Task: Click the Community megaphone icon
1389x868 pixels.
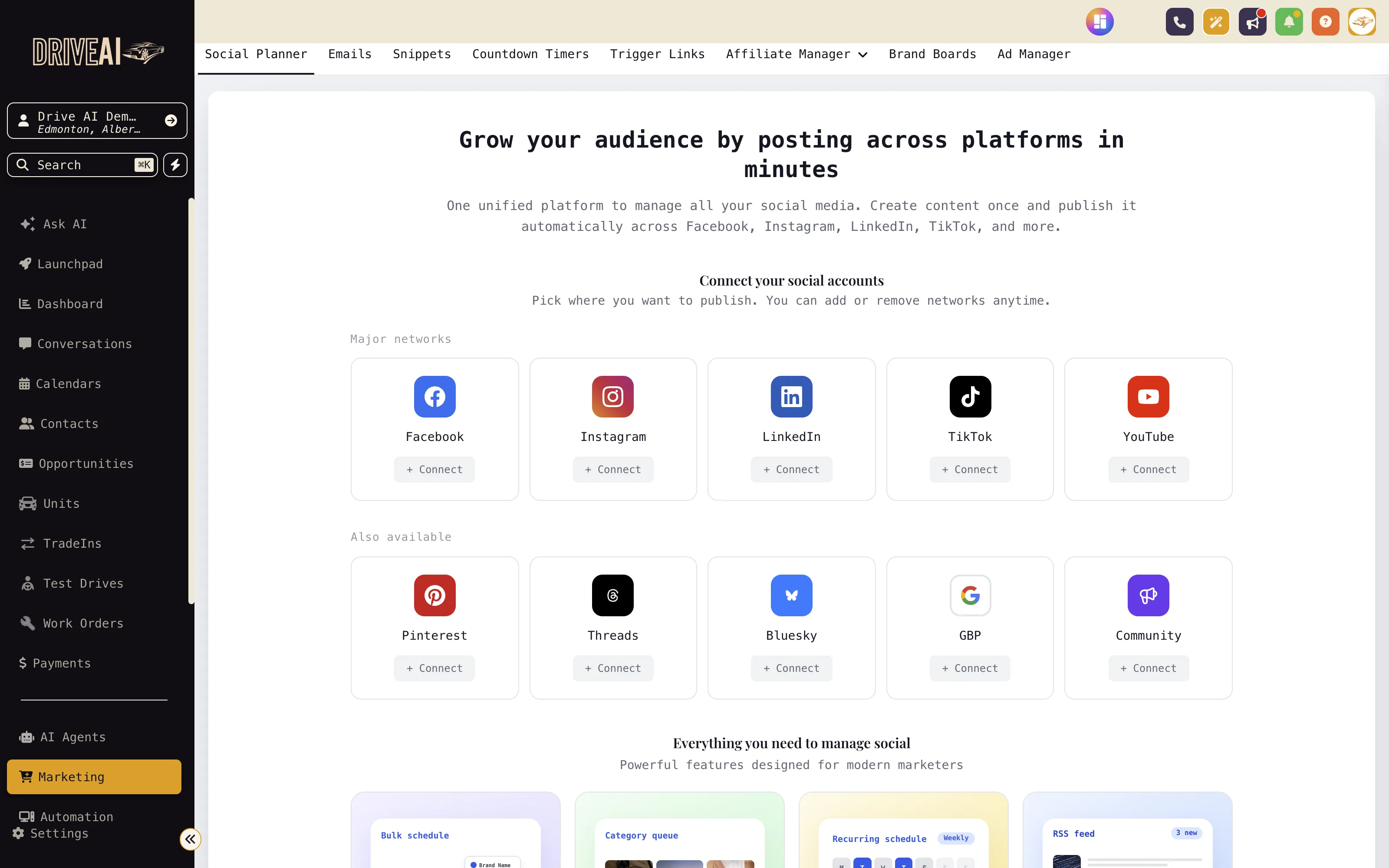Action: pos(1149,595)
